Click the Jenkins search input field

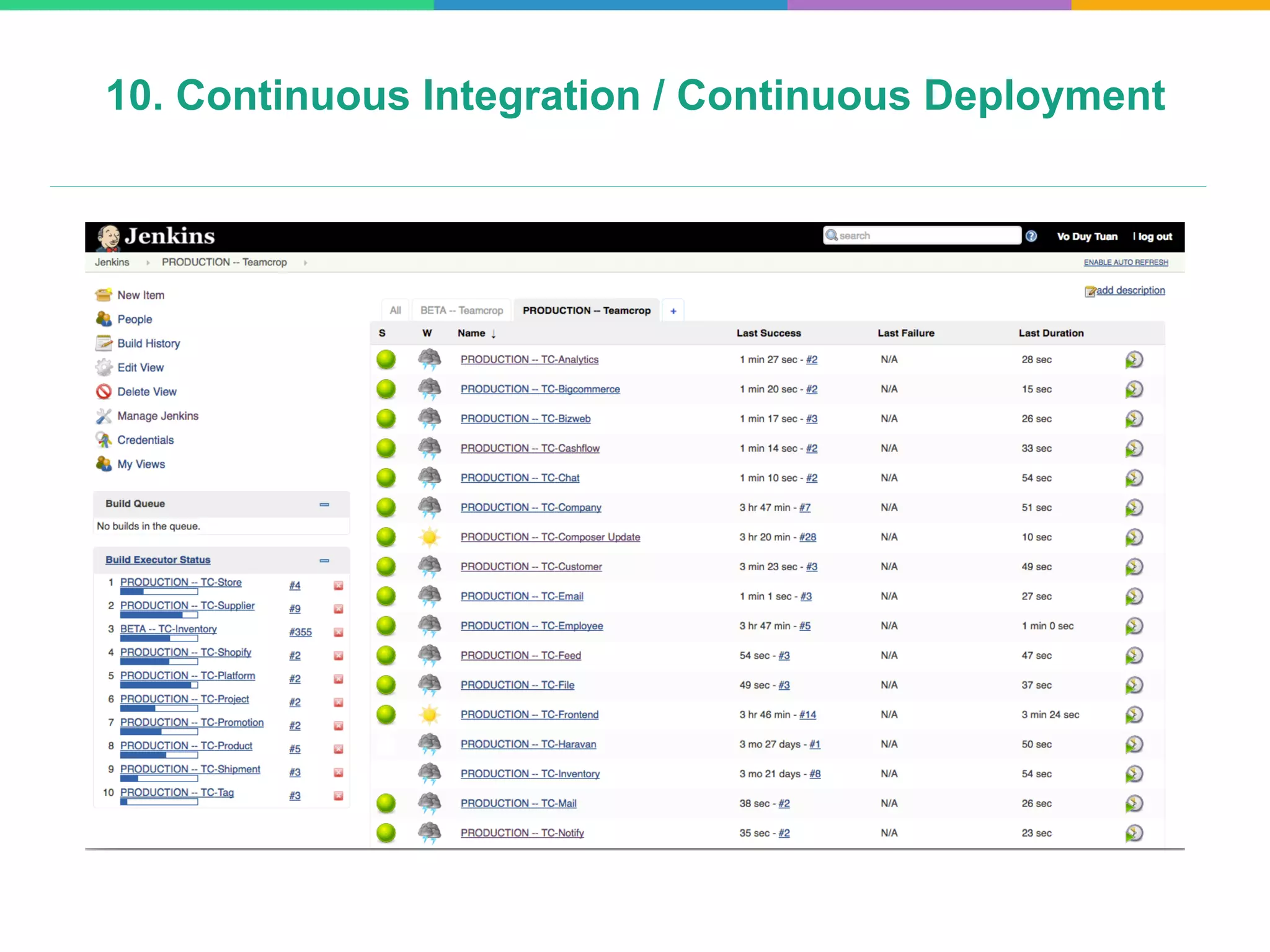(922, 236)
